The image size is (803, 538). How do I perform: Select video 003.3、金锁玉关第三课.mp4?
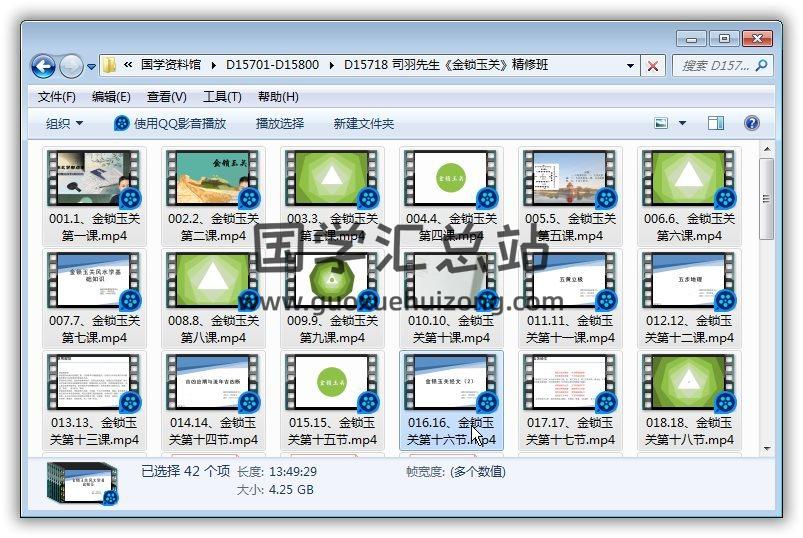point(332,197)
